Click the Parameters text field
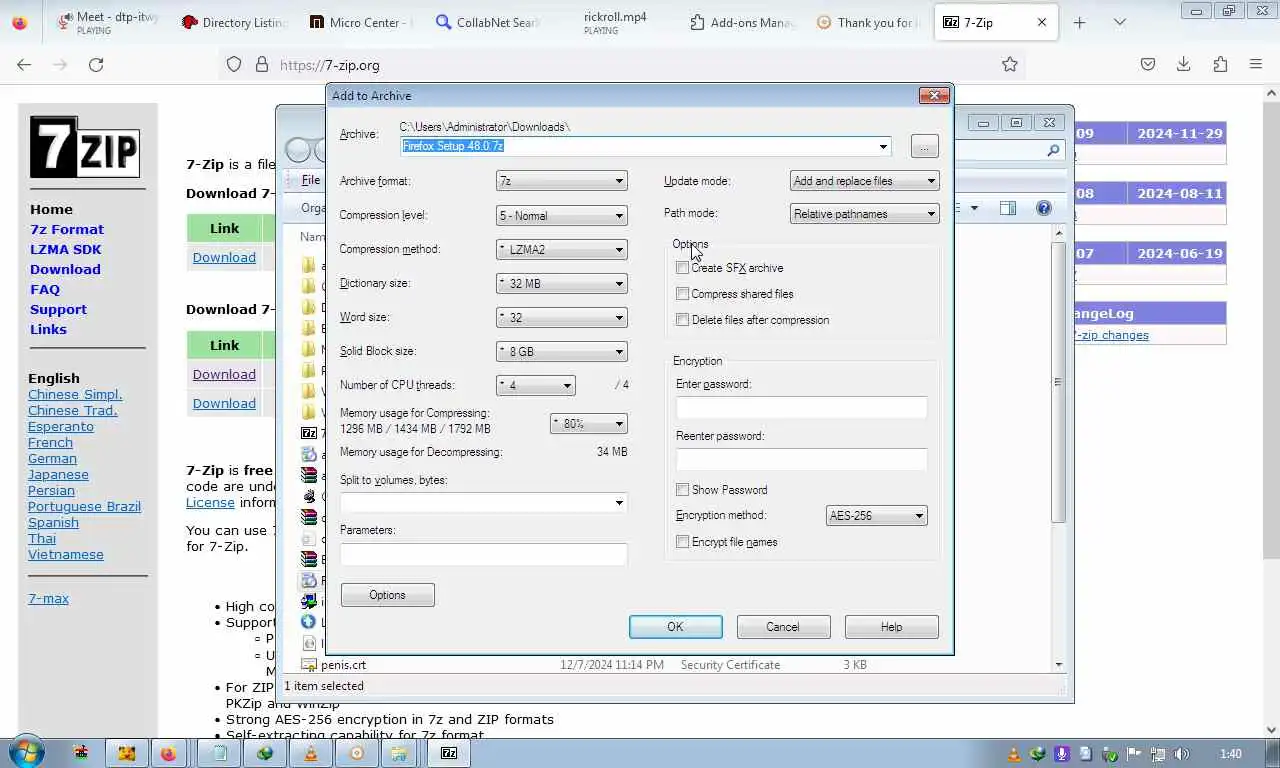This screenshot has height=768, width=1280. point(483,554)
